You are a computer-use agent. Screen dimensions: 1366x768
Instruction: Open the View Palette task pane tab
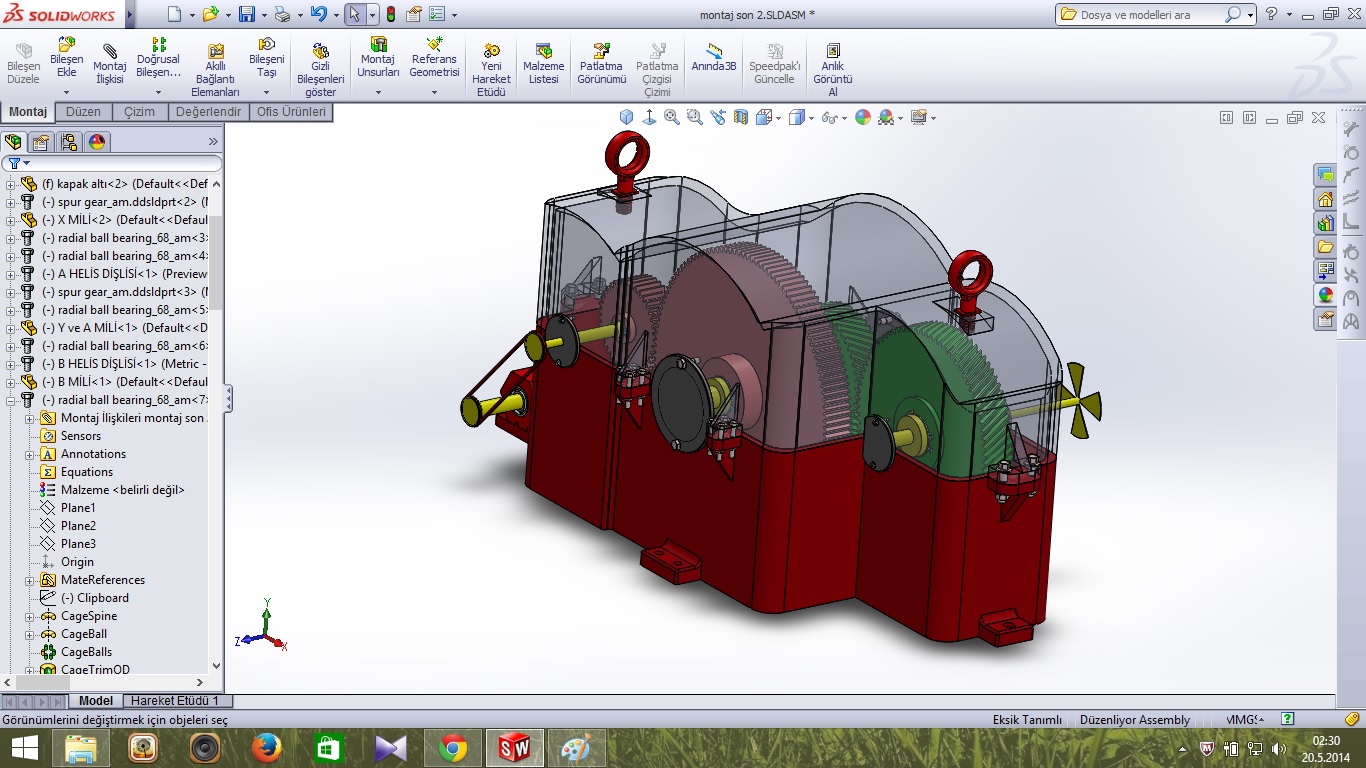1325,271
